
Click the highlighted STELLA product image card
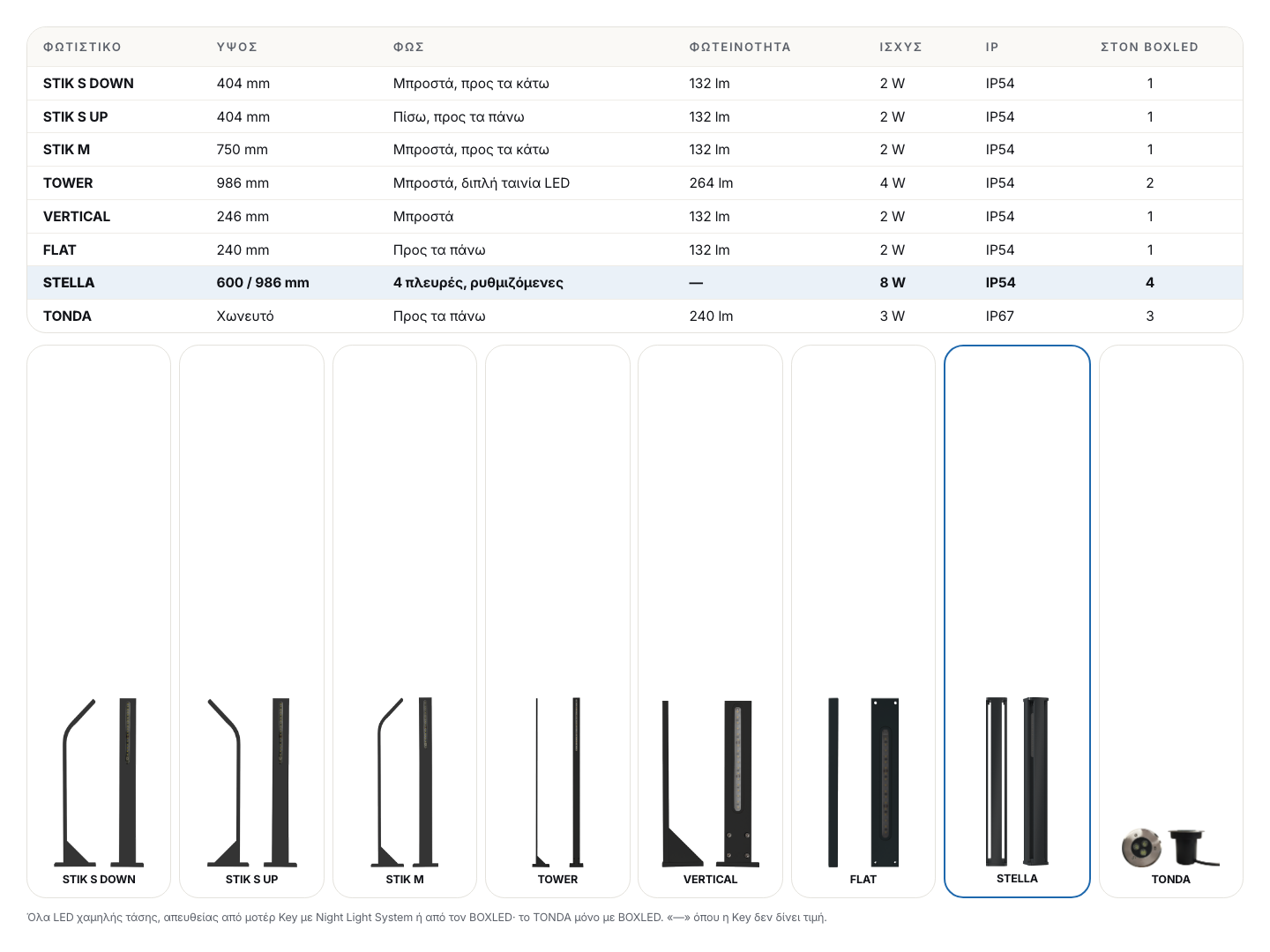(1017, 621)
